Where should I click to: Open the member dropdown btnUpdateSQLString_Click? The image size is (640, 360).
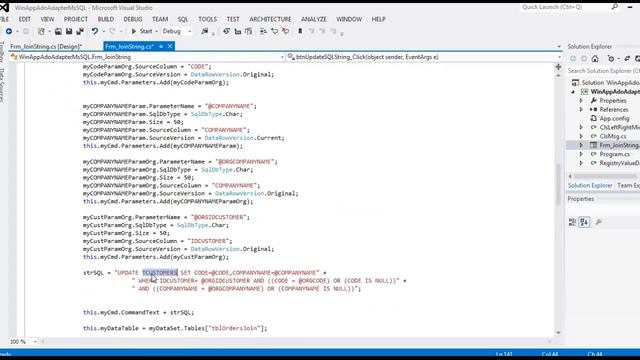pos(424,57)
